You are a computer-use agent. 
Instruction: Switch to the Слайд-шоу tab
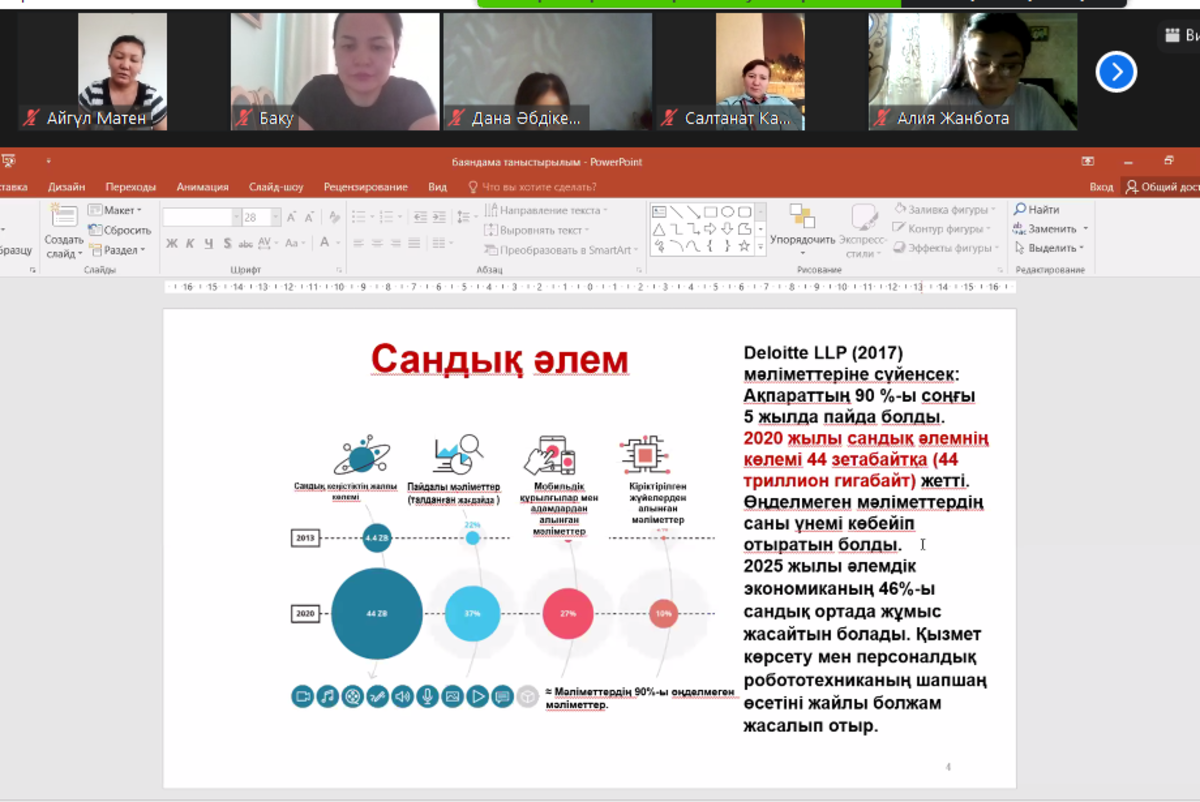click(276, 187)
